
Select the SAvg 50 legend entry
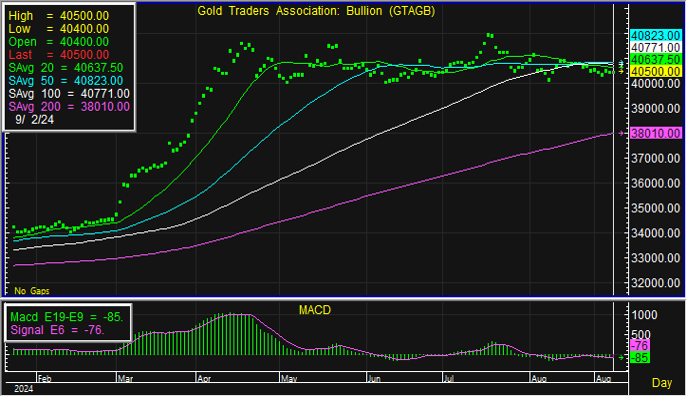coord(66,81)
